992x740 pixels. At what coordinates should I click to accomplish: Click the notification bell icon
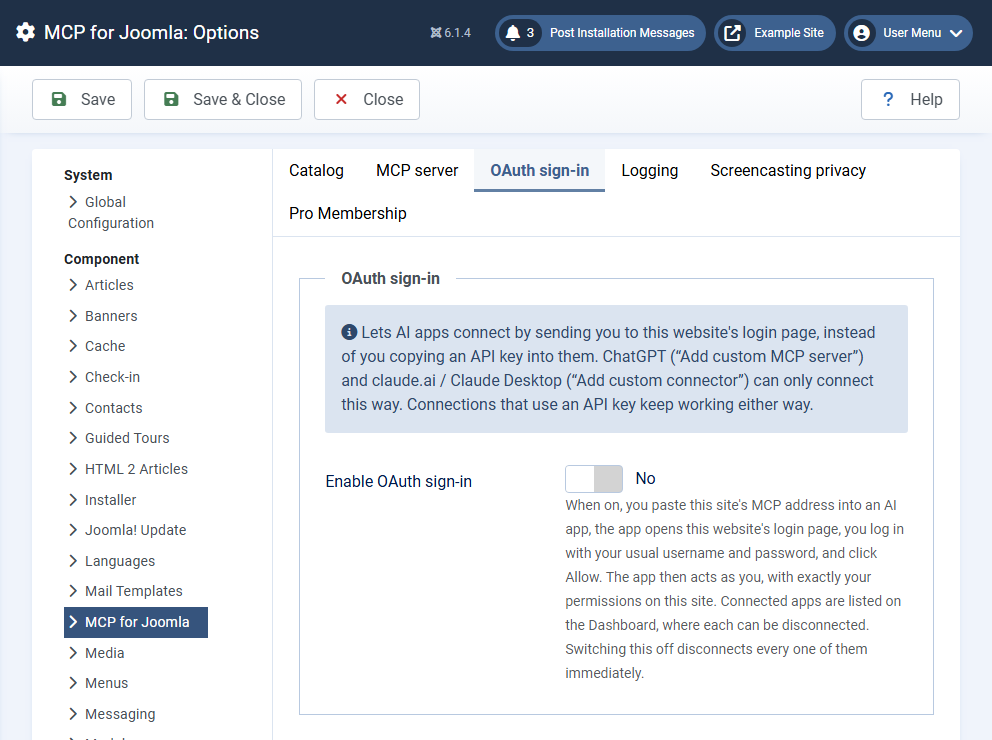(x=513, y=33)
